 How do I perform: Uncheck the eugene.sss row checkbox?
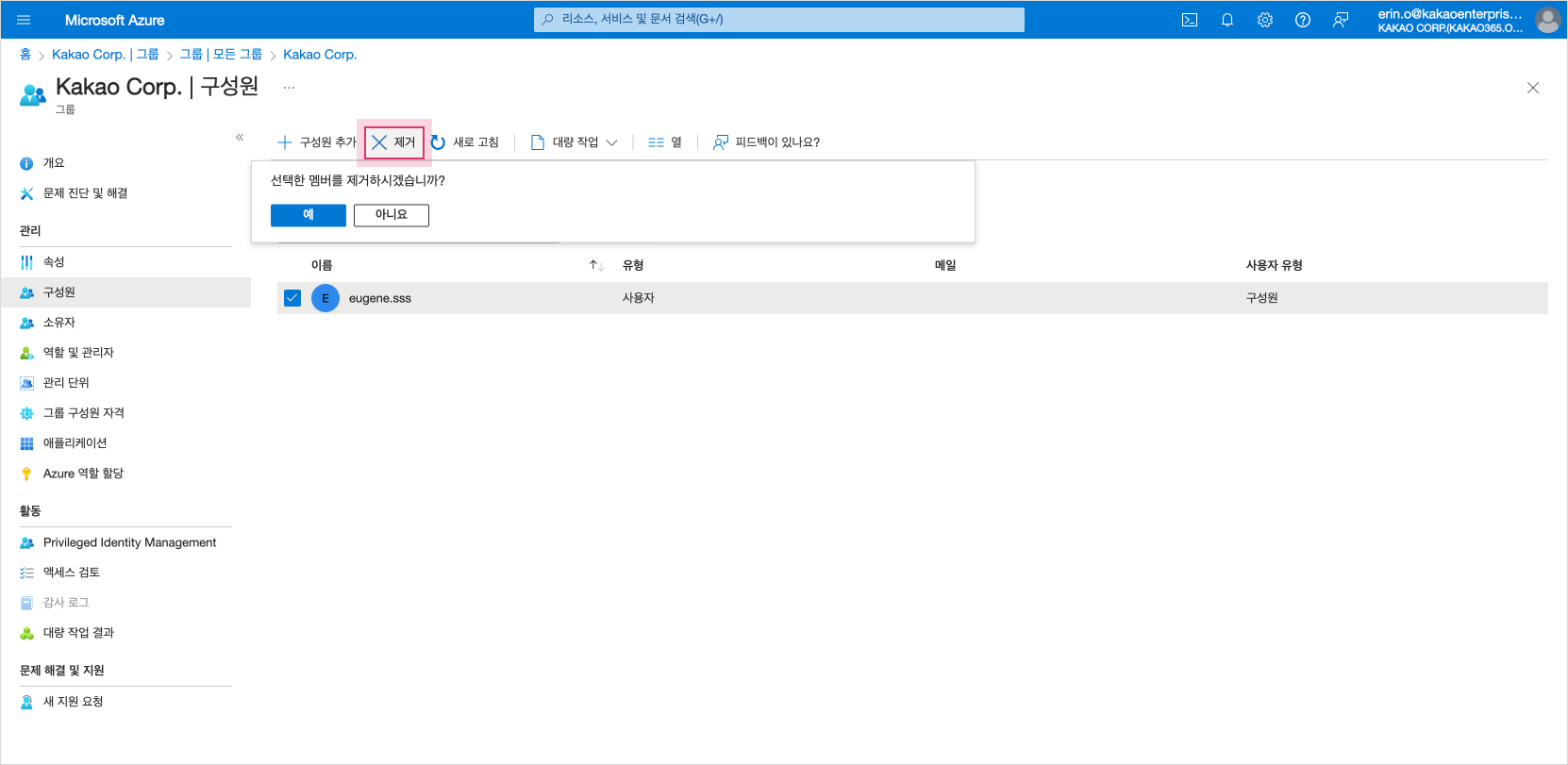coord(292,298)
